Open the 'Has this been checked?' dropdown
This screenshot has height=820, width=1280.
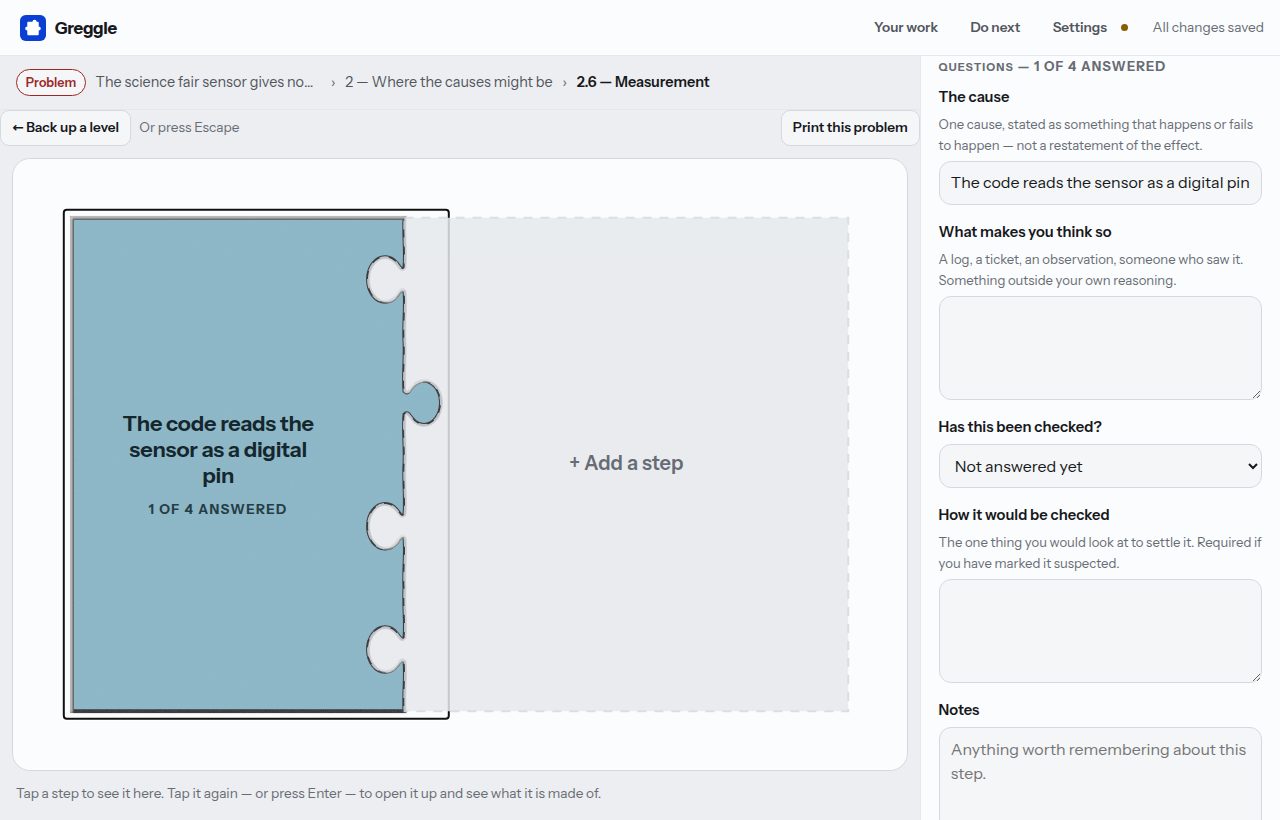[x=1100, y=466]
